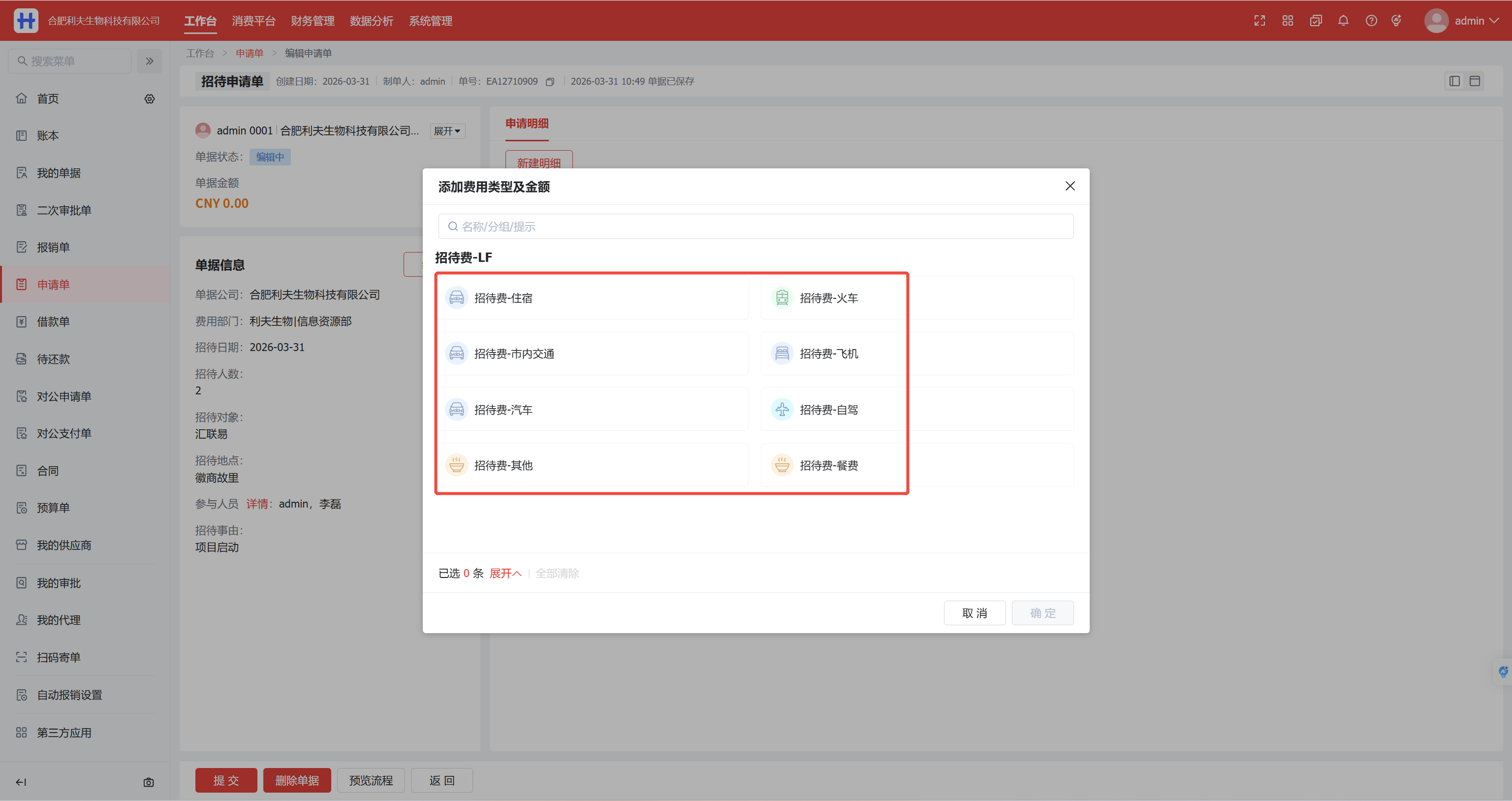Close the add expense type dialog
This screenshot has width=1512, height=801.
[1070, 186]
